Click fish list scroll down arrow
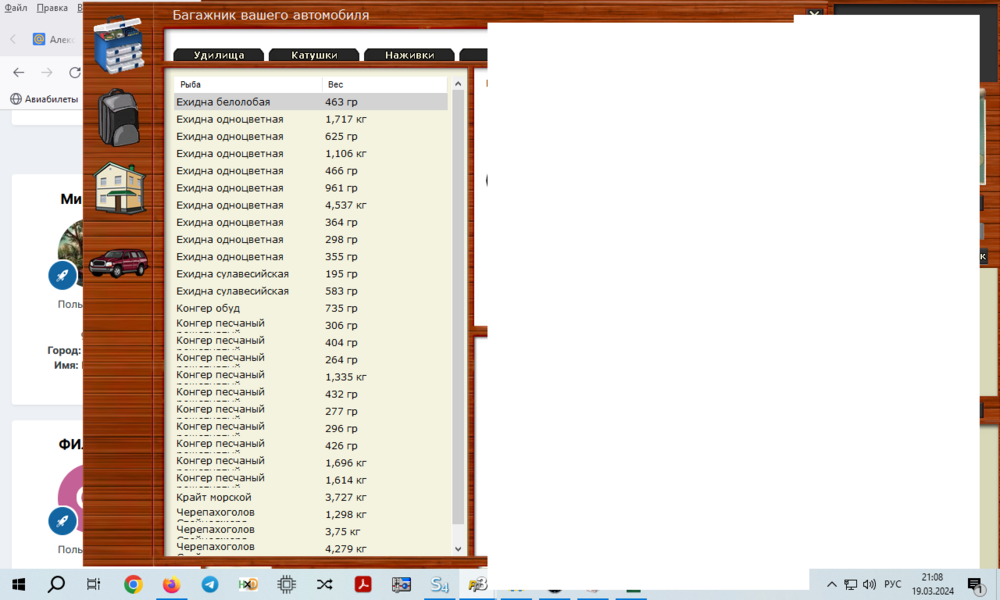 coord(458,548)
